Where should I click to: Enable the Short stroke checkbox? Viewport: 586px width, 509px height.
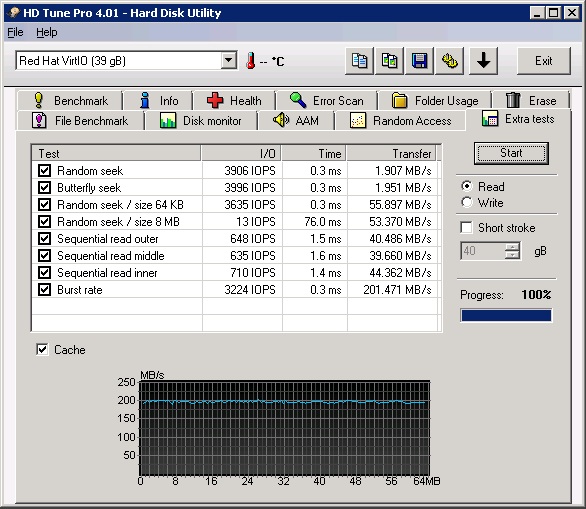(466, 227)
